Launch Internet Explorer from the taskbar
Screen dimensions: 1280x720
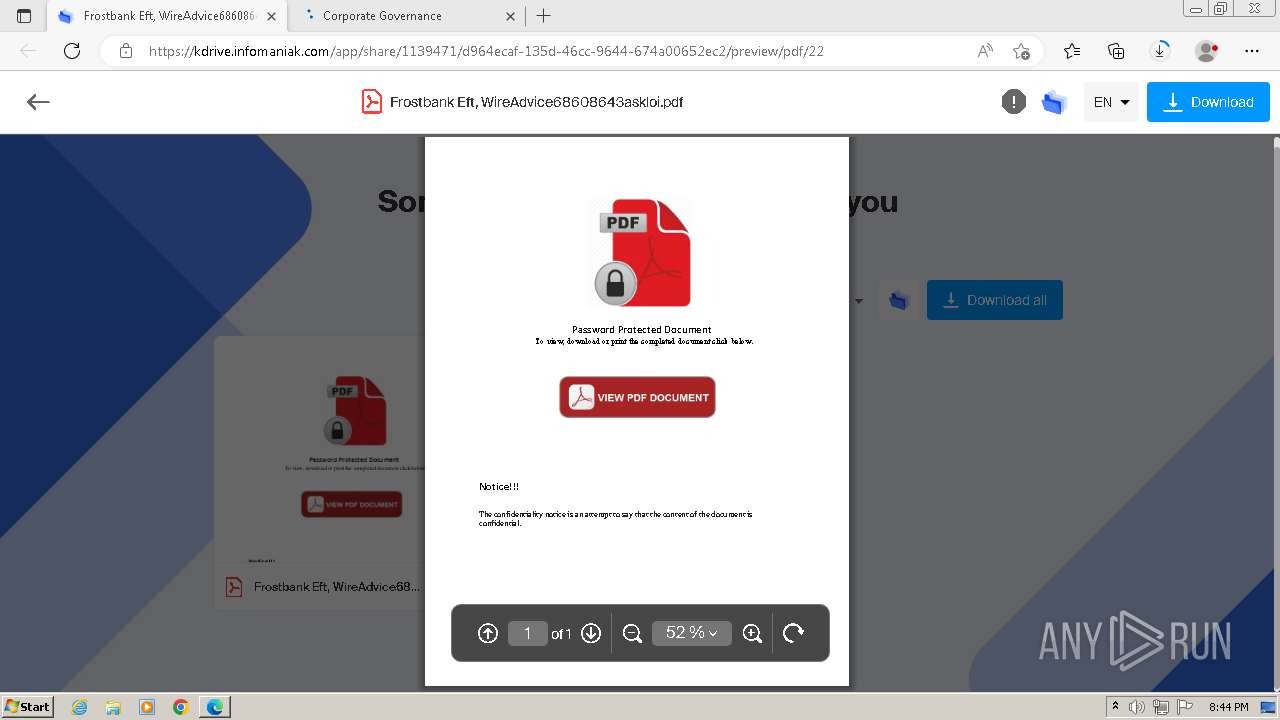click(80, 707)
